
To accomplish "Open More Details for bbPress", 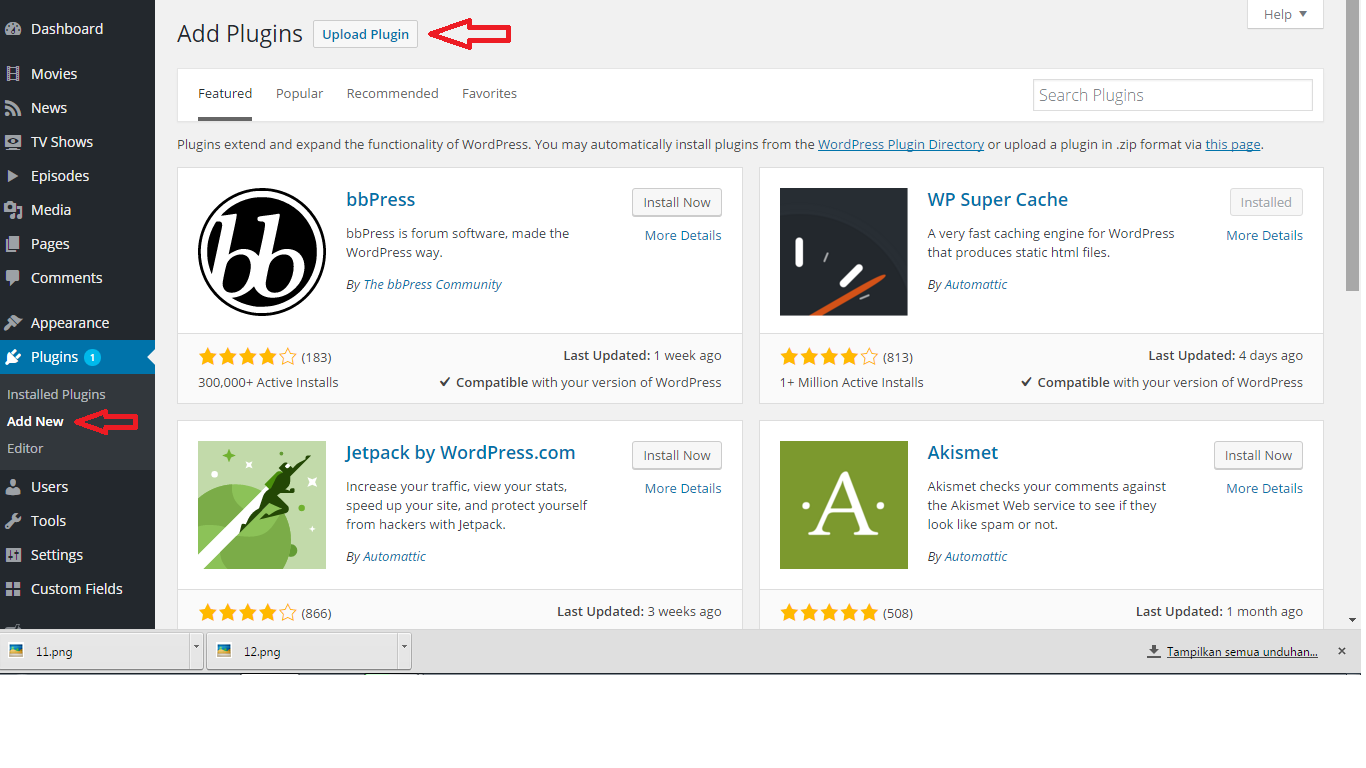I will (x=683, y=236).
